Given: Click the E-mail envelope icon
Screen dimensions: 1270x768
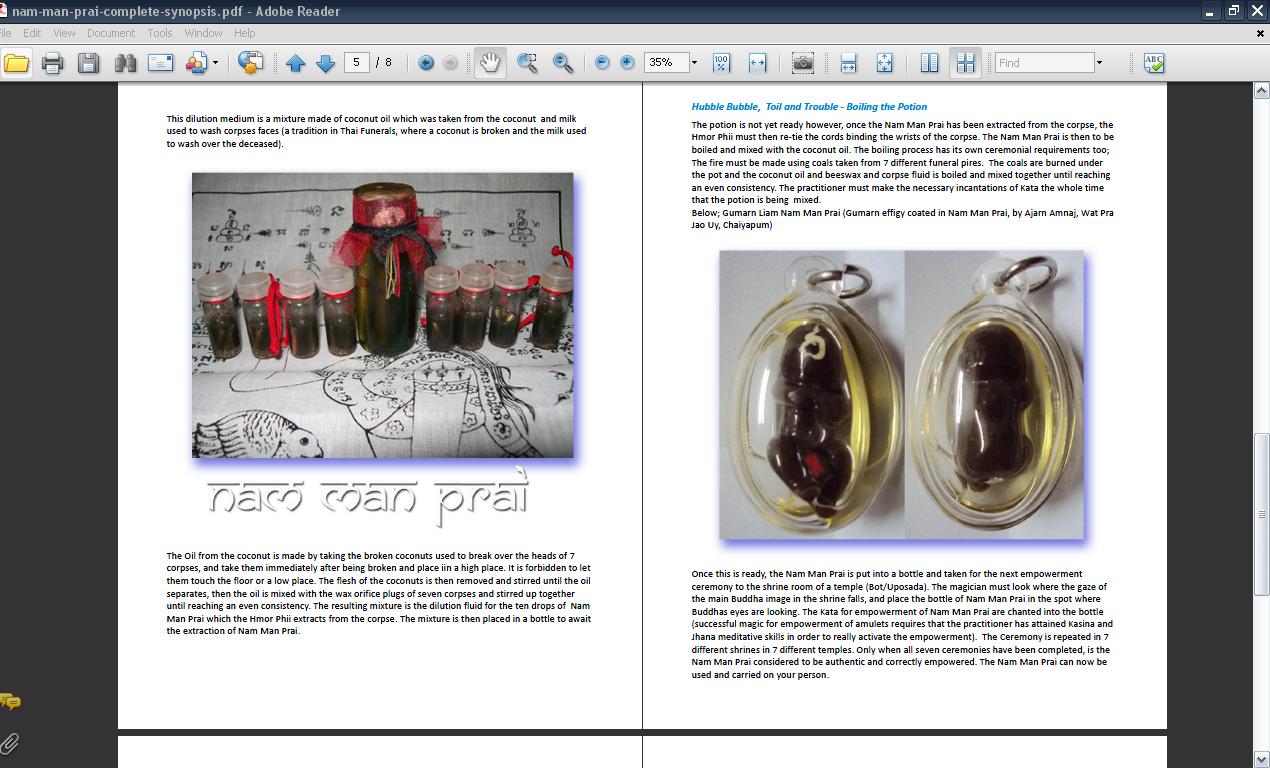Looking at the screenshot, I should point(160,63).
